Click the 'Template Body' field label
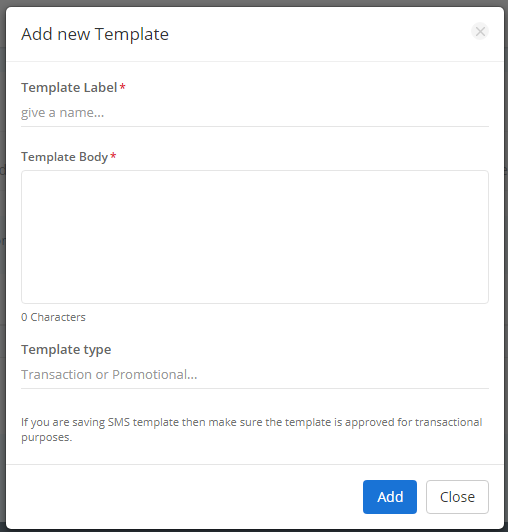Screen dimensions: 508x532 (x=64, y=157)
